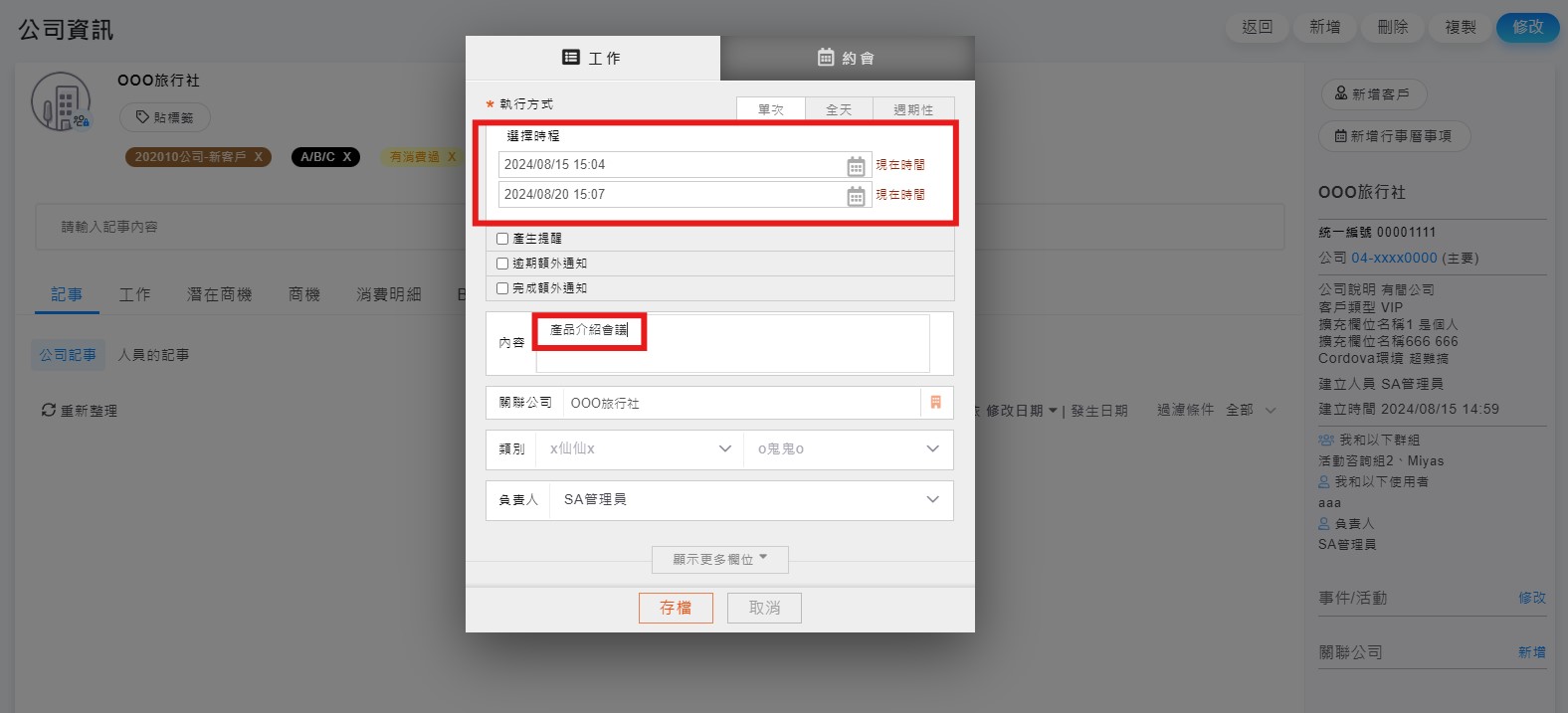The height and width of the screenshot is (713, 1568).
Task: Tick the 完成額外通知 checkbox
Action: click(502, 288)
